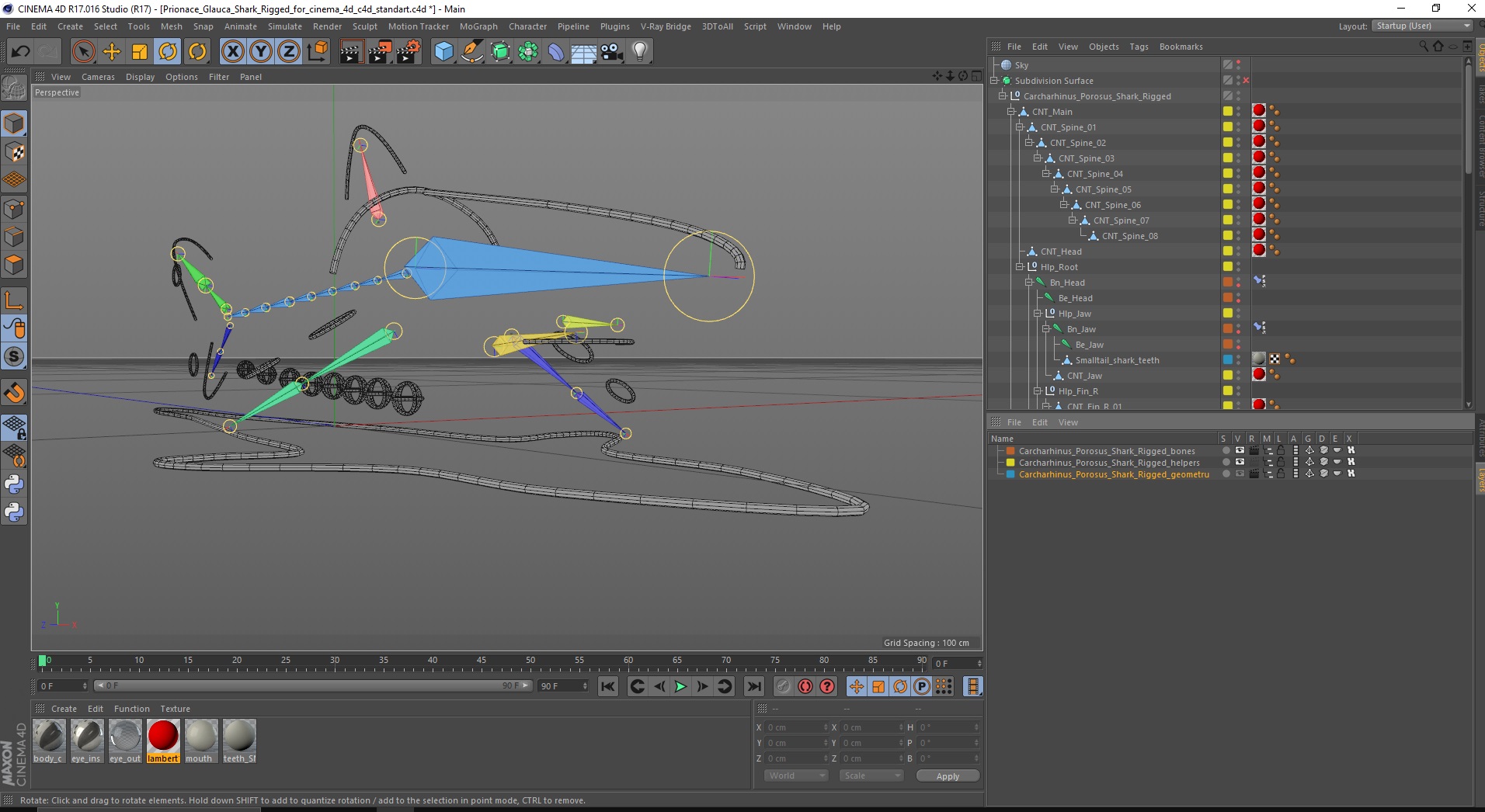Open the Character menu

click(x=527, y=26)
